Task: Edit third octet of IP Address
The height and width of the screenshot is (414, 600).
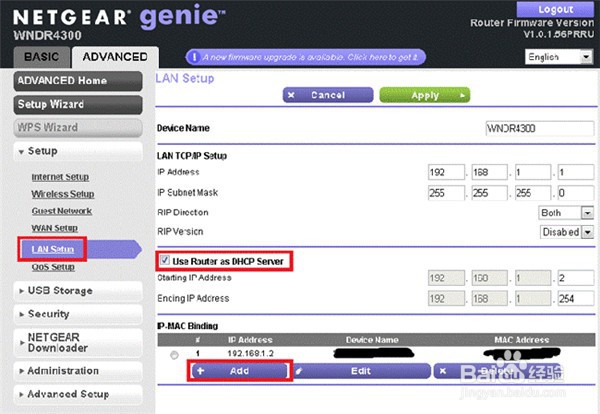Action: tap(533, 172)
